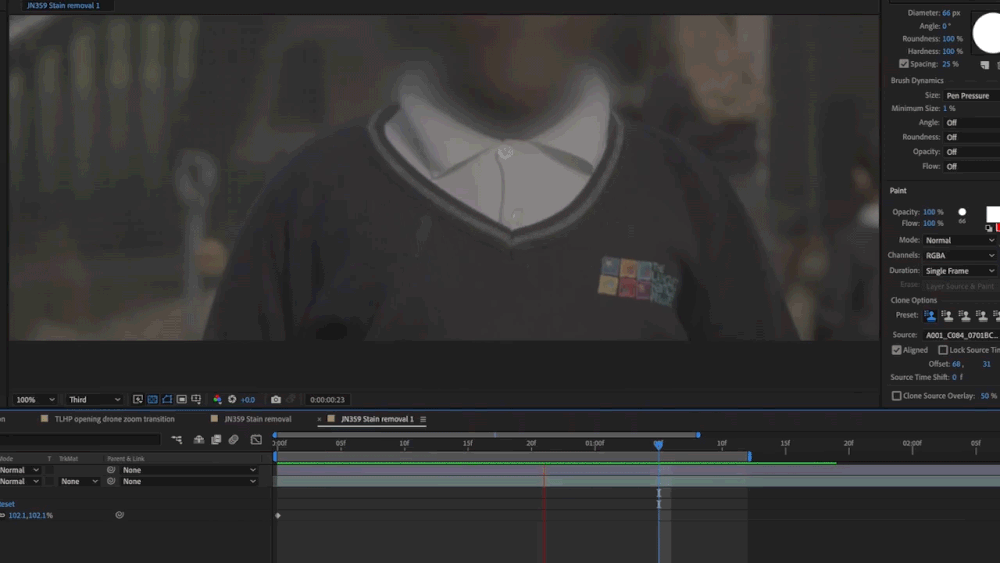This screenshot has height=563, width=1000.
Task: Click the +0.0 exposure adjustment value
Action: click(x=247, y=400)
